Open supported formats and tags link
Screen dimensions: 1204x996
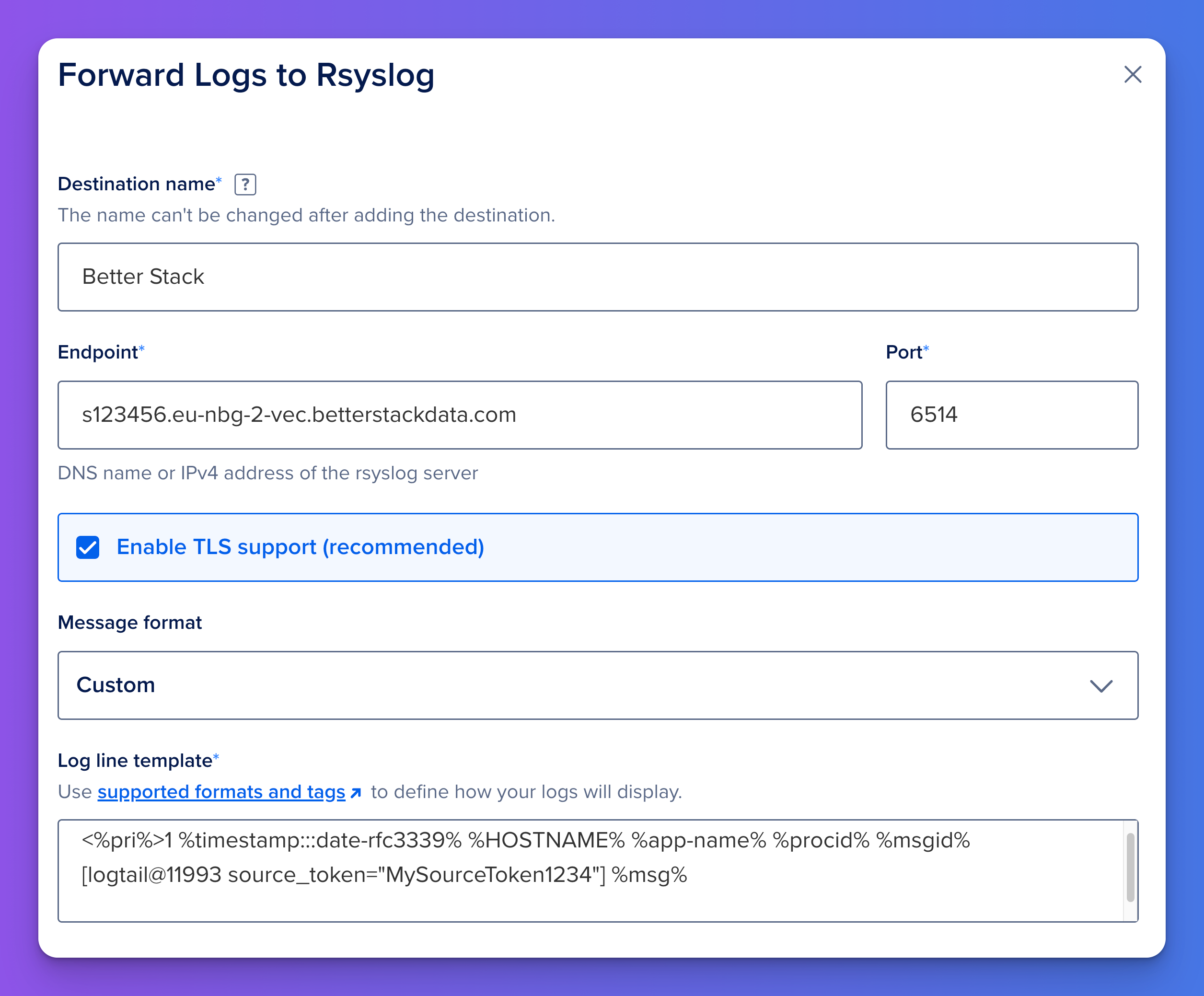pos(221,792)
